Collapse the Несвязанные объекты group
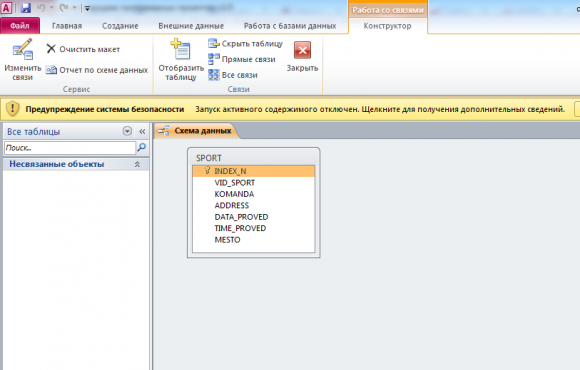580x370 pixels. pos(137,164)
